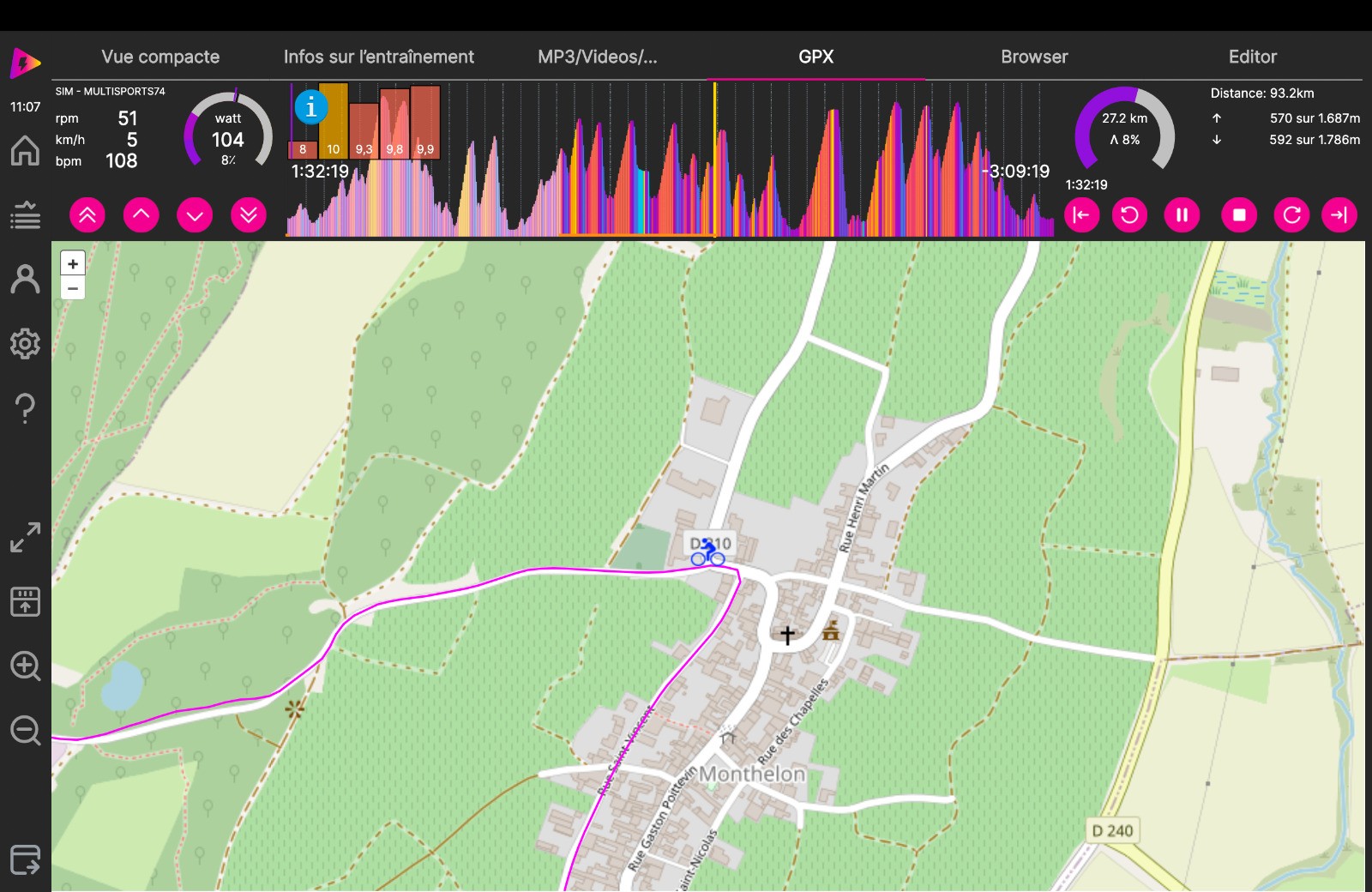Zoom in the map with plus button
This screenshot has height=892, width=1372.
click(73, 264)
